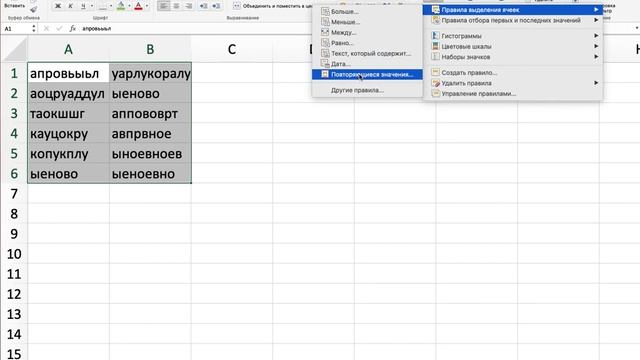Viewport: 640px width, 360px height.
Task: Open the underline style dropdown arrow
Action: click(92, 6)
